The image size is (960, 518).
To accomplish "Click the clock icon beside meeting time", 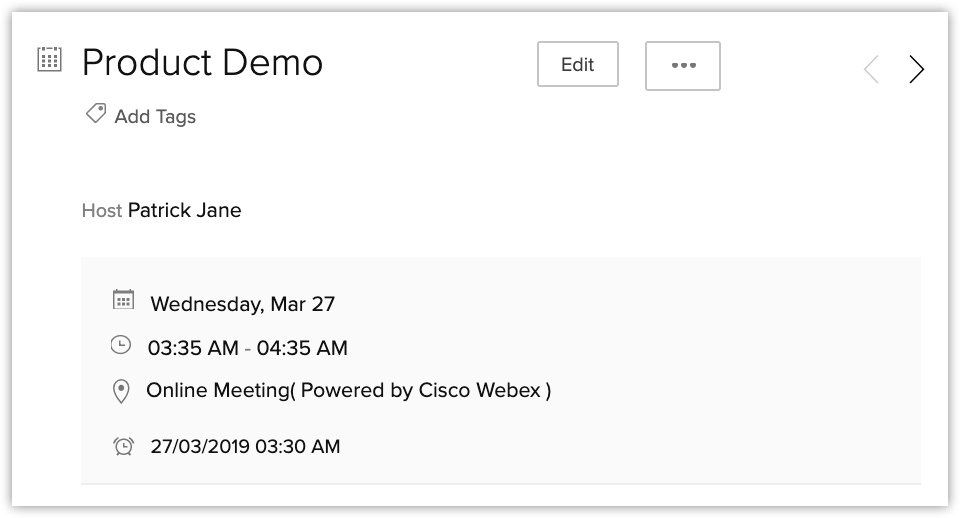I will click(121, 345).
